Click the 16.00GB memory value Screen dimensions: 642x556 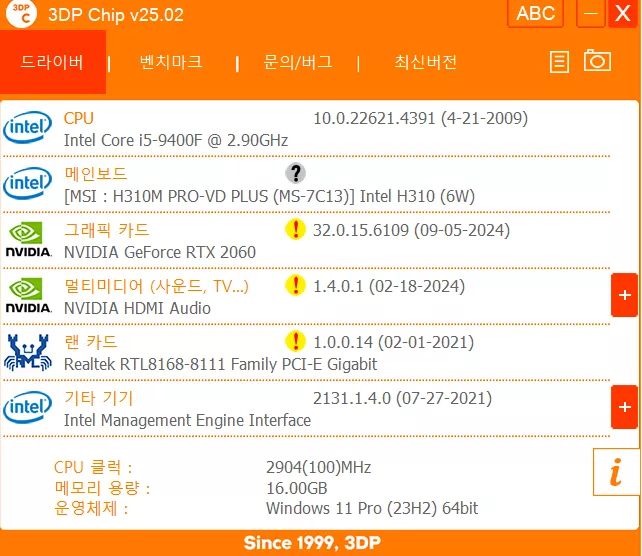pos(297,488)
